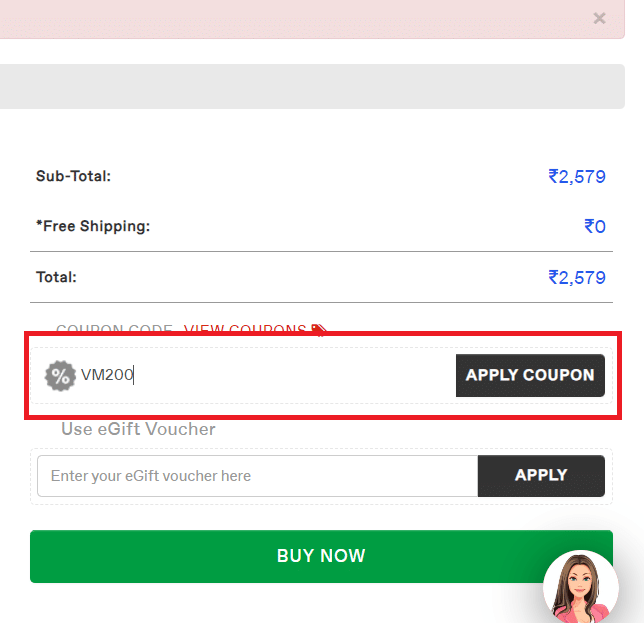The width and height of the screenshot is (644, 623).
Task: Click the Total amount ₹2,579
Action: [577, 277]
